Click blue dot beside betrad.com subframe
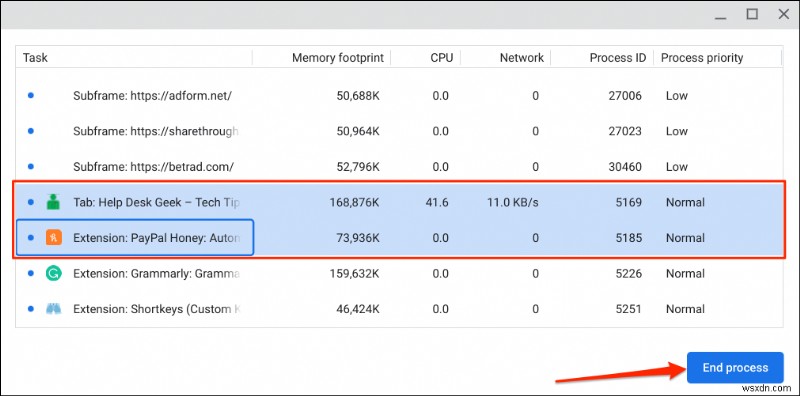This screenshot has width=800, height=396. pos(31,166)
